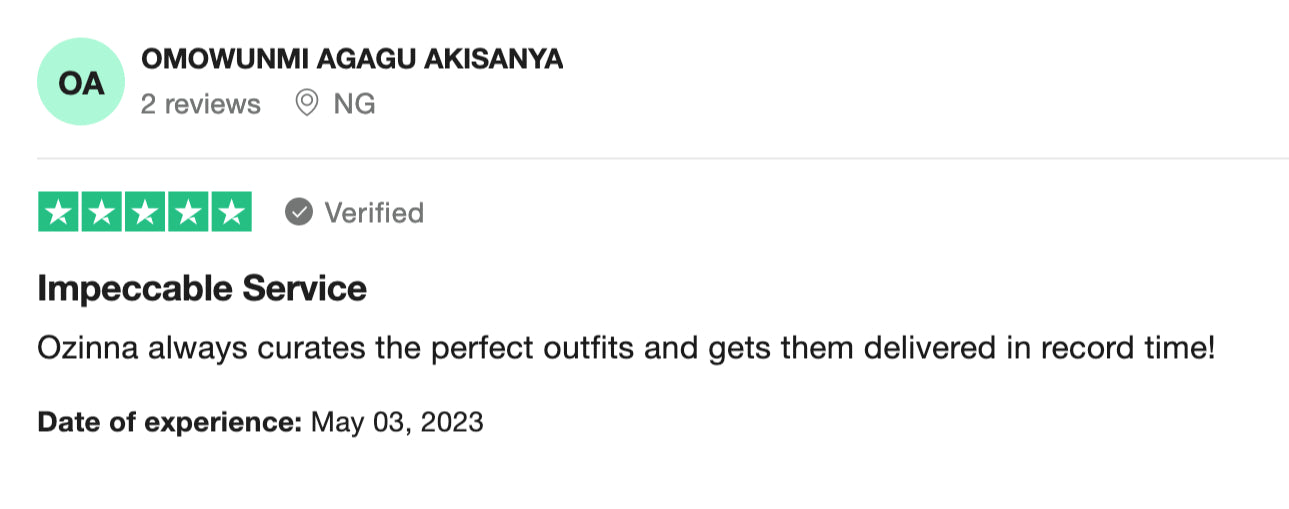Click the OA avatar circle

click(81, 82)
